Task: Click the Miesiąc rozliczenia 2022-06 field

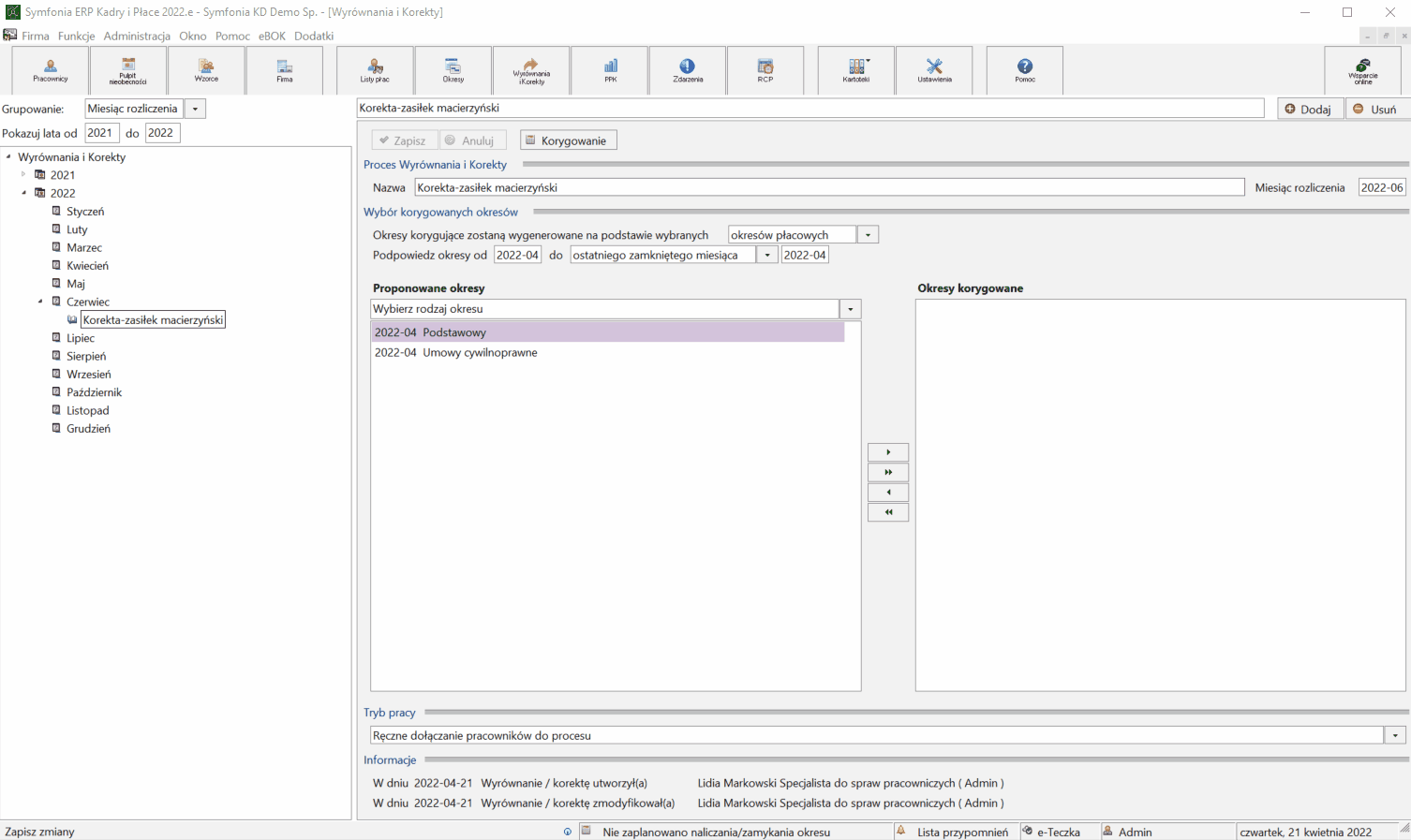Action: point(1382,187)
